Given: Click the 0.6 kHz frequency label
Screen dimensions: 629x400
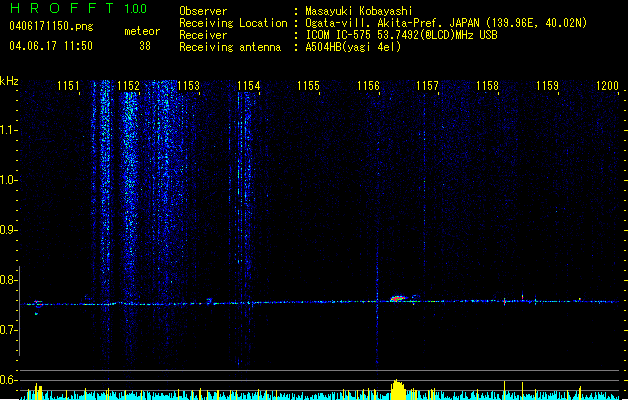Looking at the screenshot, I should click(8, 380).
